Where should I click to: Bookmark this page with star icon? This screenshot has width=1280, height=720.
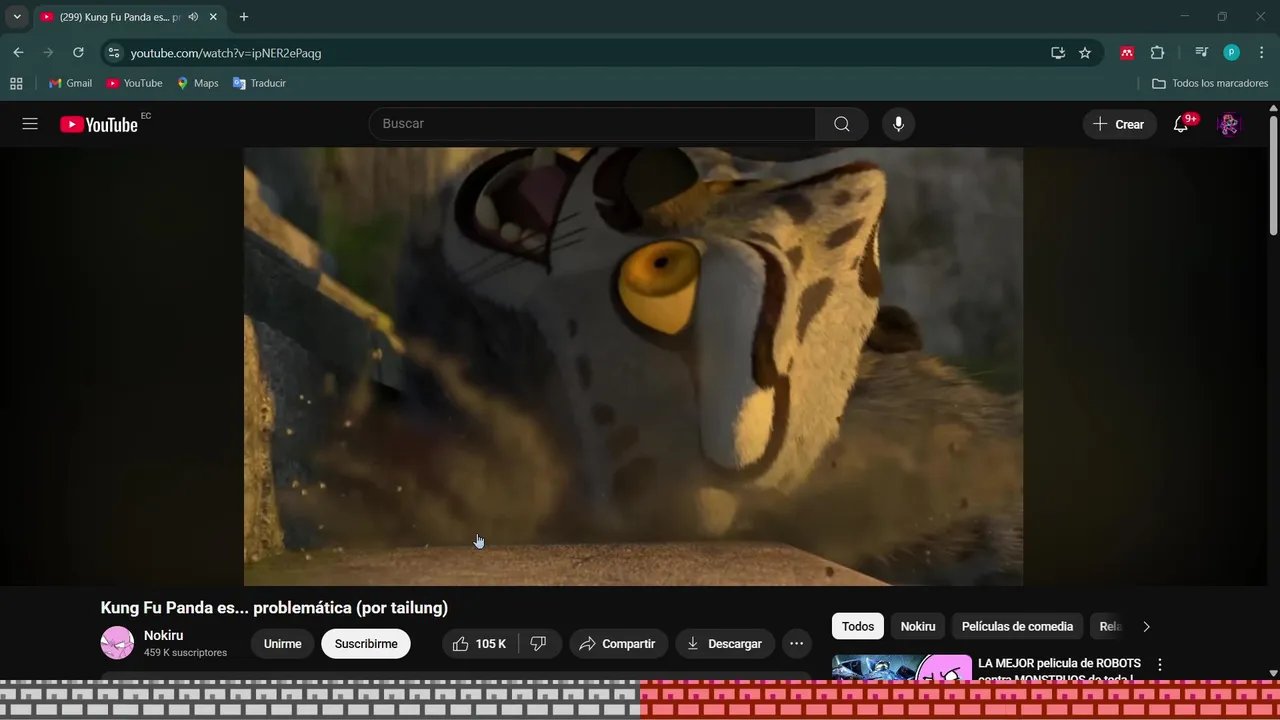point(1085,53)
